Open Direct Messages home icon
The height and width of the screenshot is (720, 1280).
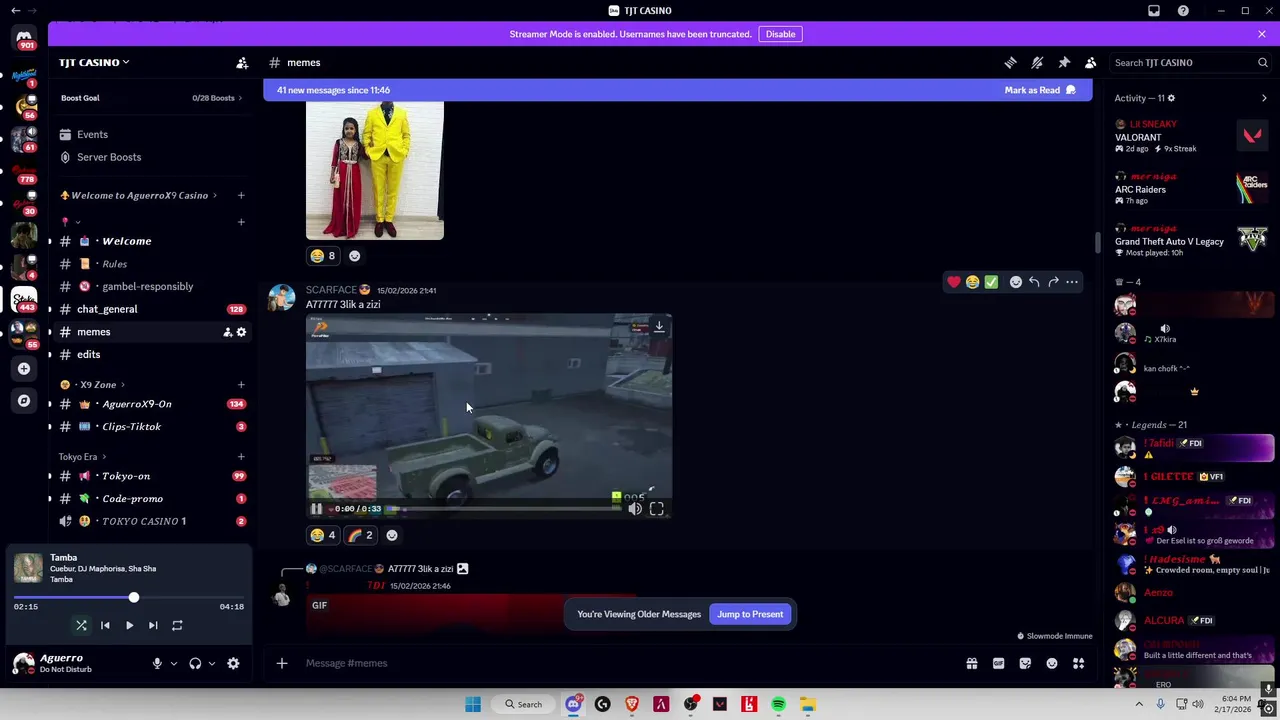click(x=24, y=37)
